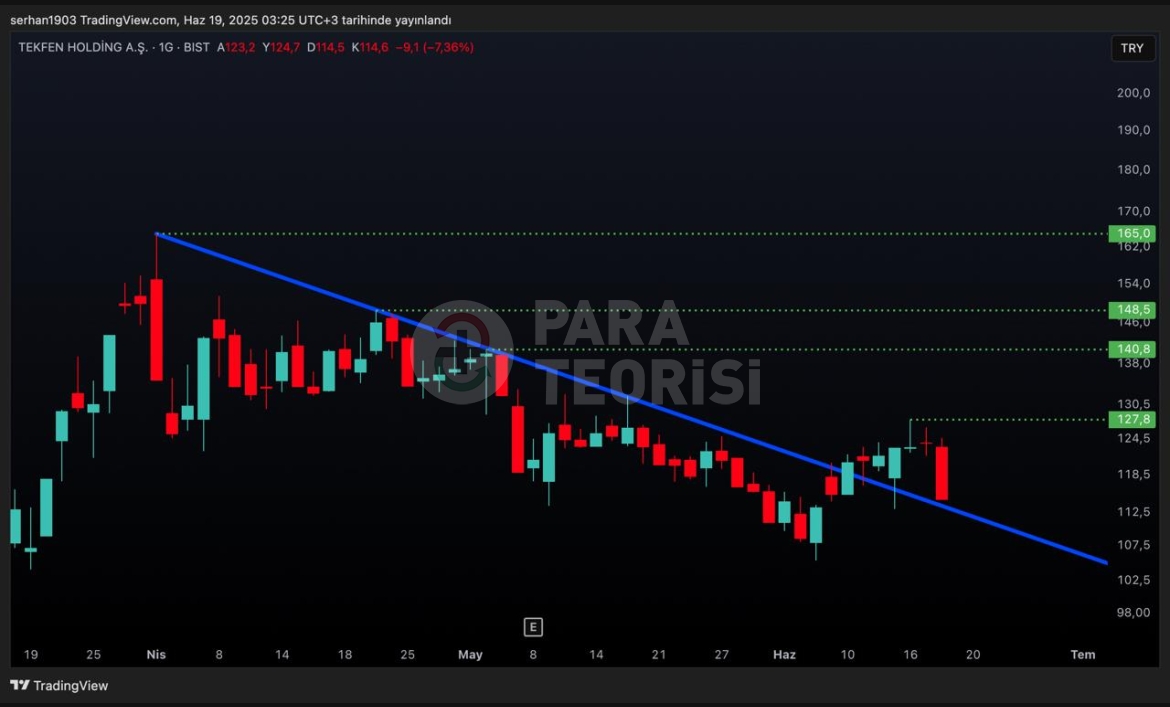
Task: Click the 18 date label on time axis
Action: (345, 654)
